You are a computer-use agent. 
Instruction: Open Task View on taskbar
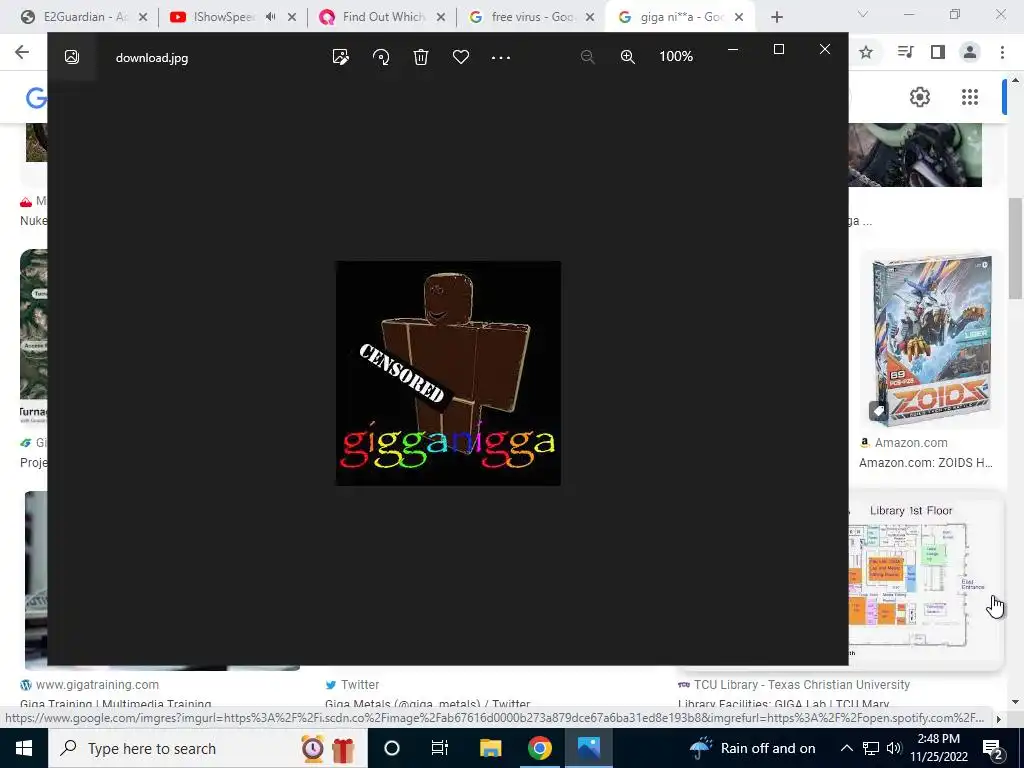(x=440, y=748)
